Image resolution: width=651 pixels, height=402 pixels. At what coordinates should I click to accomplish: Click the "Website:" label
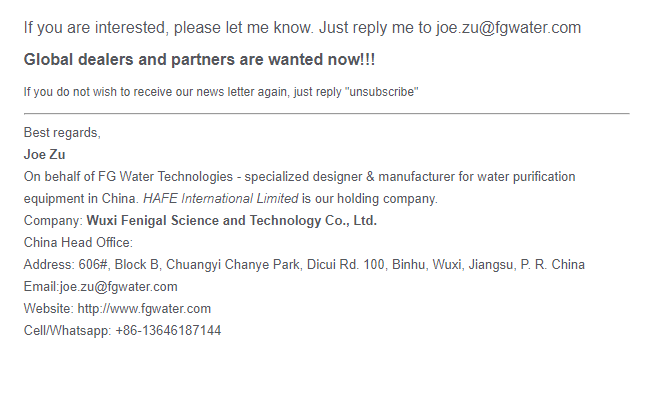49,309
